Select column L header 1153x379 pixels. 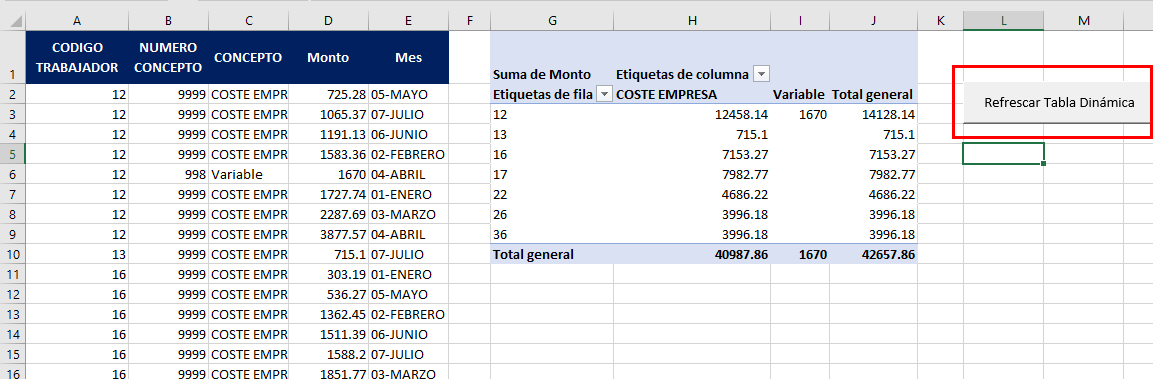click(x=1003, y=21)
